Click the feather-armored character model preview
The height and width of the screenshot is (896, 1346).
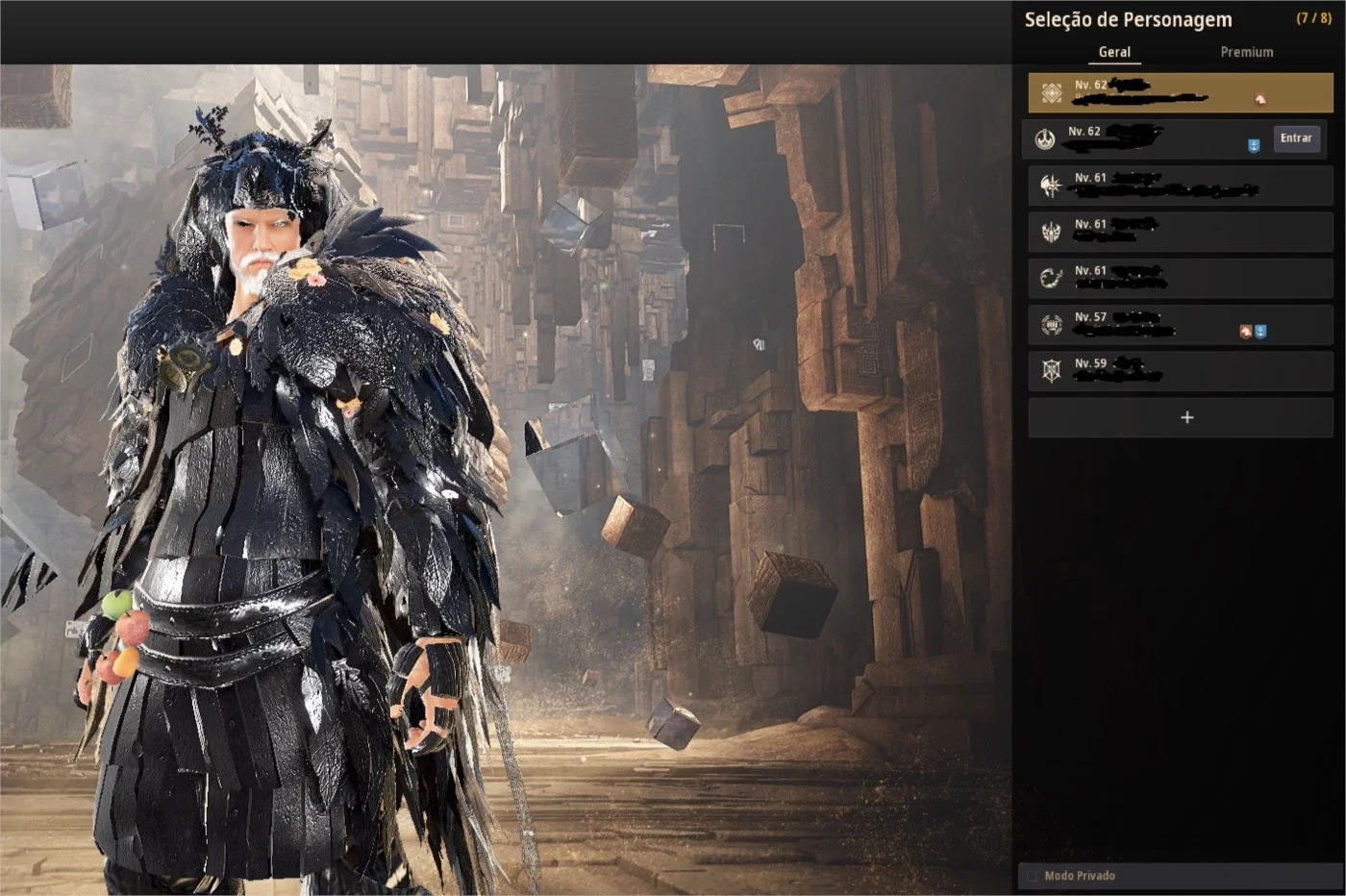click(x=288, y=500)
